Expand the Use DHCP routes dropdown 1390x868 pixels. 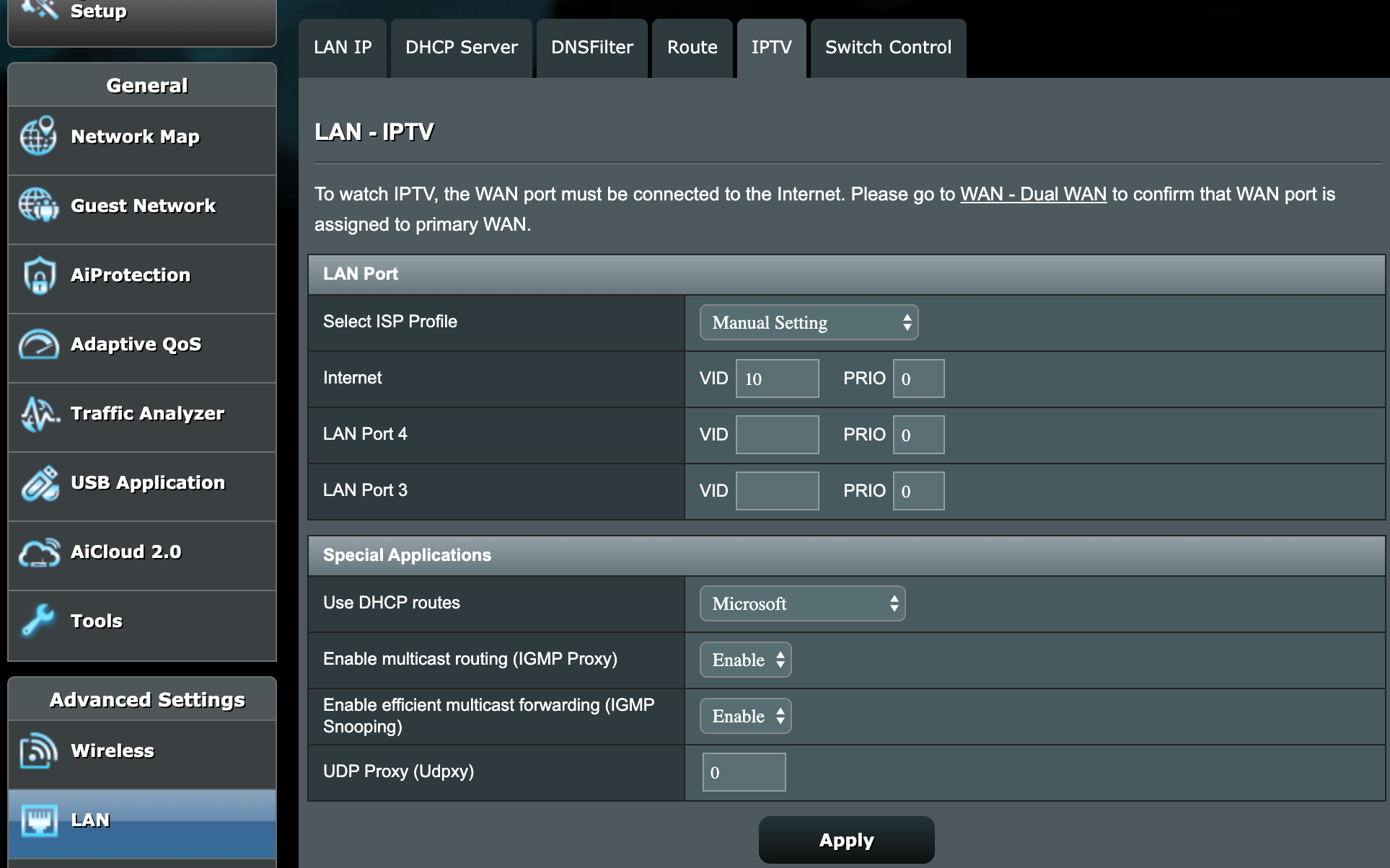[x=802, y=603]
